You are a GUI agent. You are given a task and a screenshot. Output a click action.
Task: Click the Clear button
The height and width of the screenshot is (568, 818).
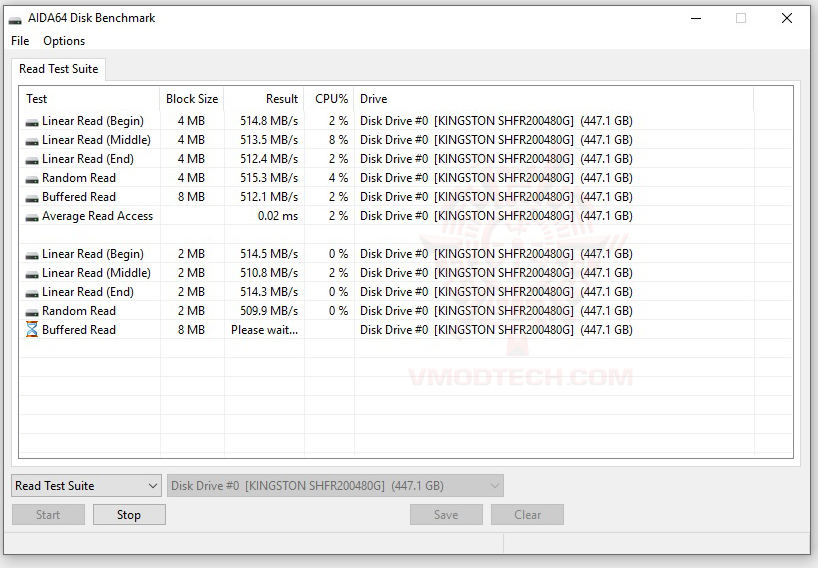pos(527,515)
